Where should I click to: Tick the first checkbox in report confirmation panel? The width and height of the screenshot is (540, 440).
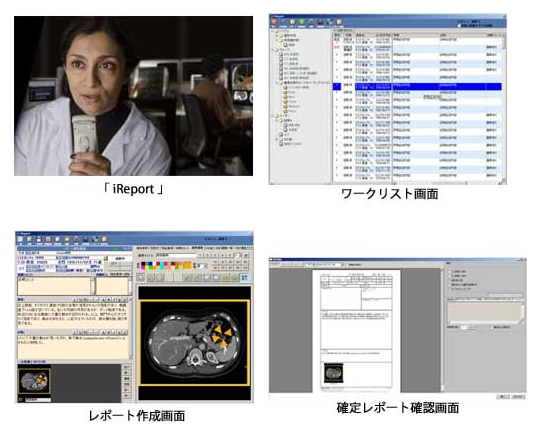(450, 272)
